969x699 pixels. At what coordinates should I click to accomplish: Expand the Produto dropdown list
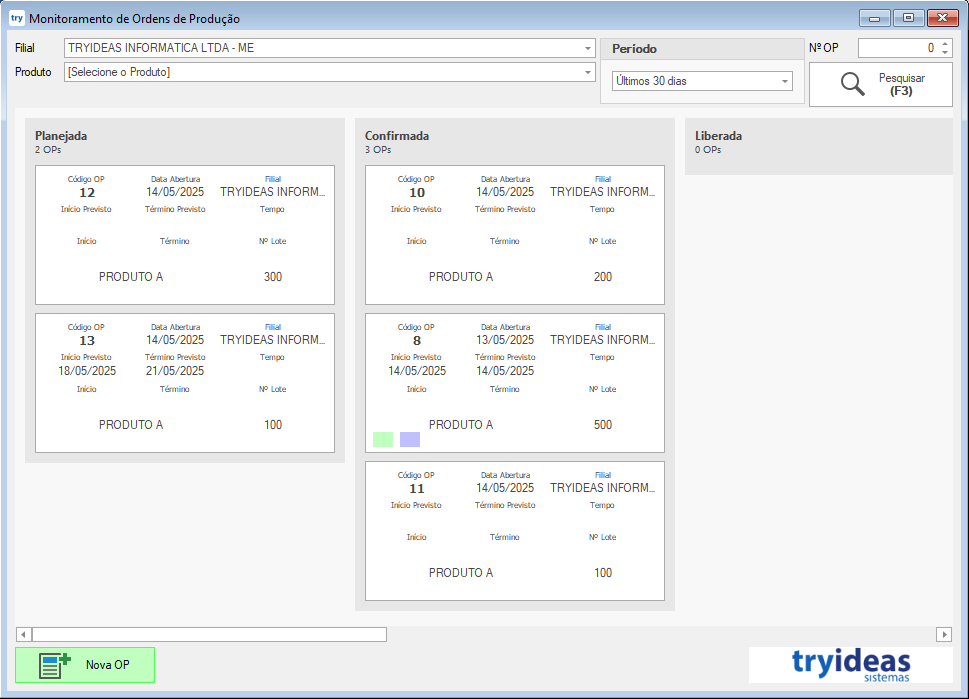tap(588, 72)
